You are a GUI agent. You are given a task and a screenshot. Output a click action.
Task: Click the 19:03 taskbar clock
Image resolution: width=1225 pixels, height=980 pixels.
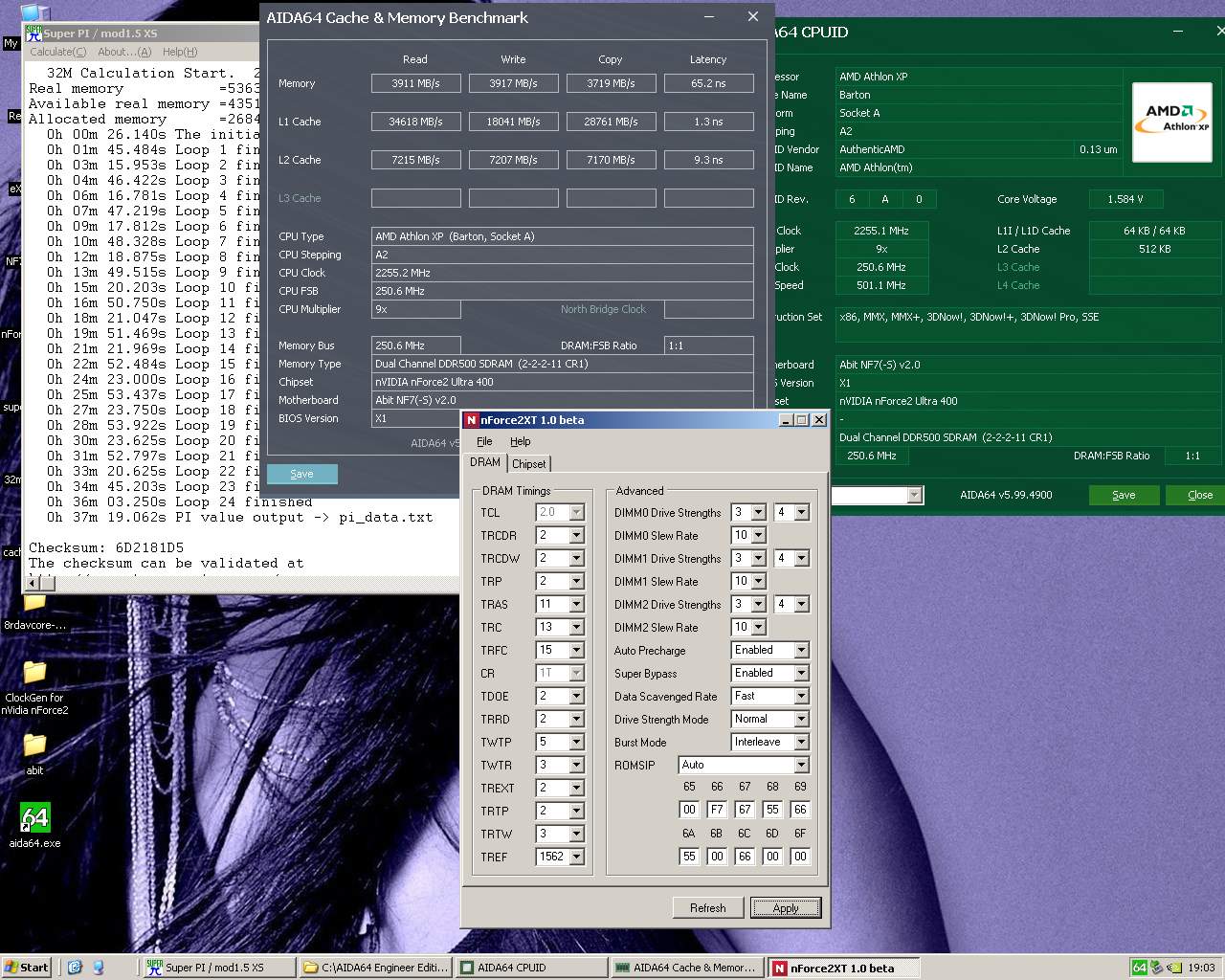(x=1201, y=968)
